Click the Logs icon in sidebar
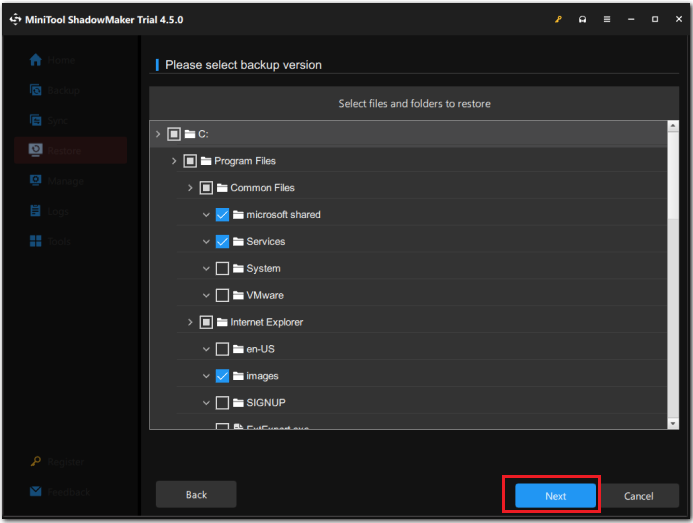 [35, 210]
